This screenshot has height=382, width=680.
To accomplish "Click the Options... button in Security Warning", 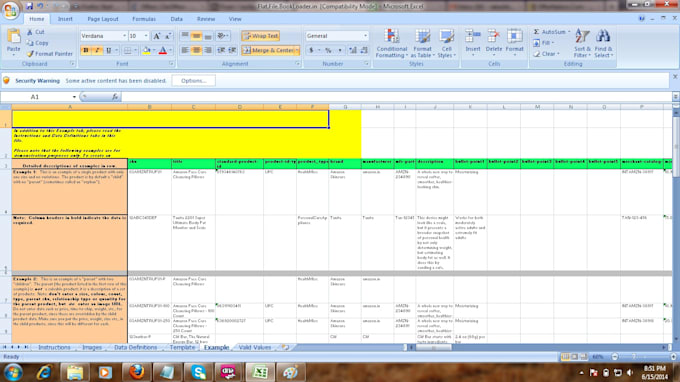I will 193,81.
